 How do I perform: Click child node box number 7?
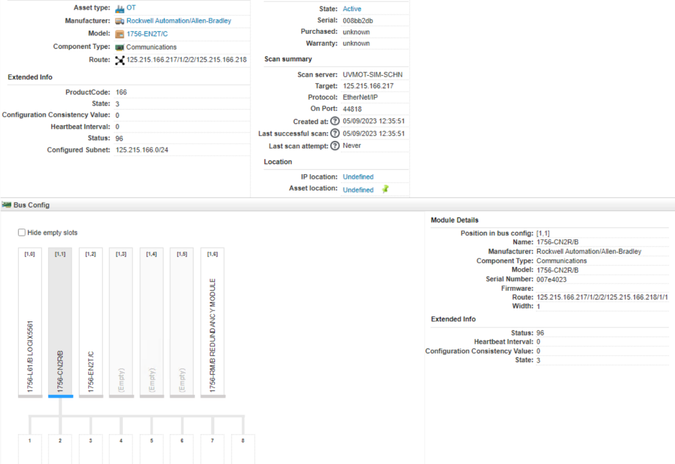212,447
